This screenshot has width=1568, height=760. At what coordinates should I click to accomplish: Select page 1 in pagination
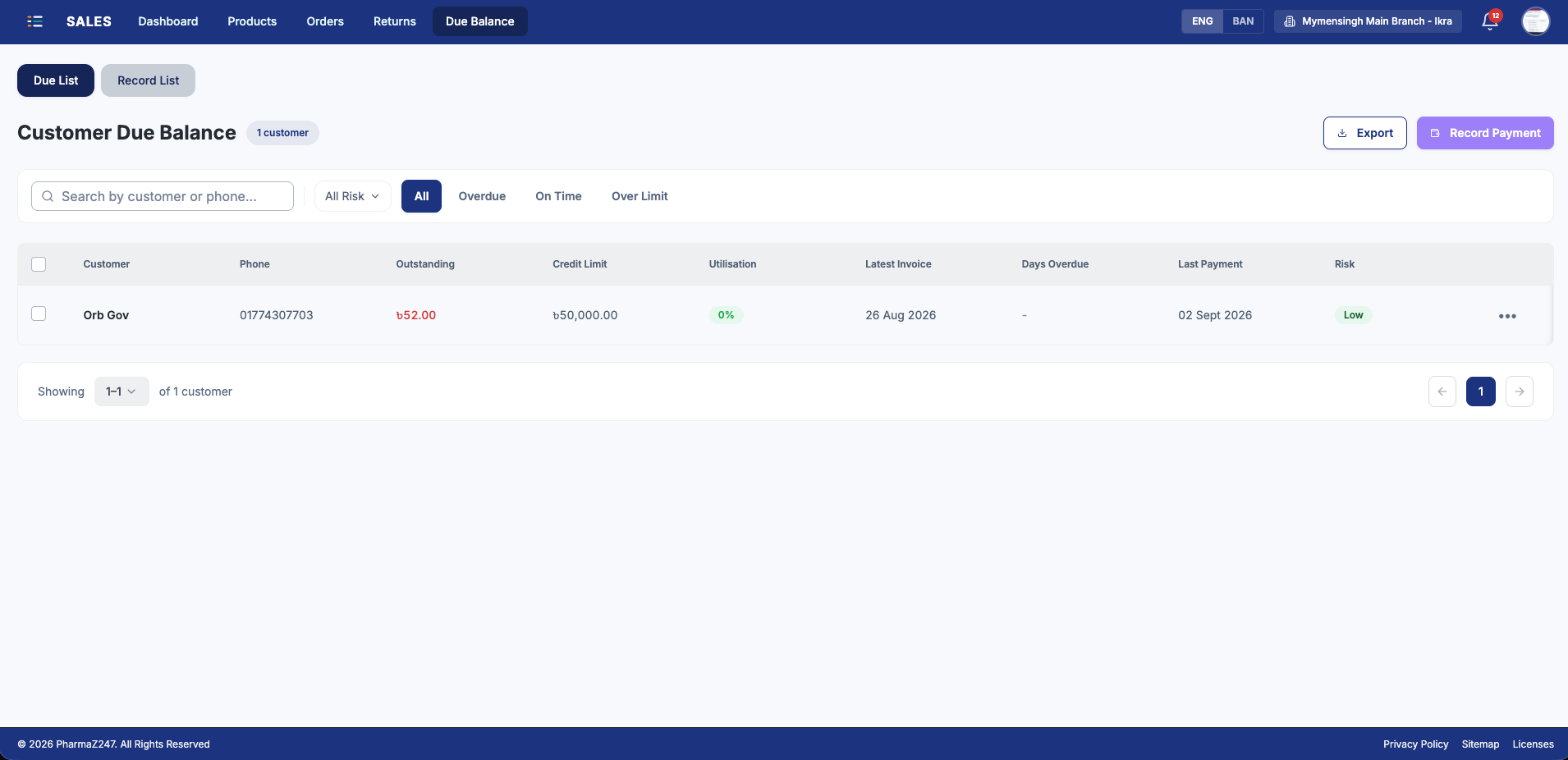click(x=1481, y=391)
